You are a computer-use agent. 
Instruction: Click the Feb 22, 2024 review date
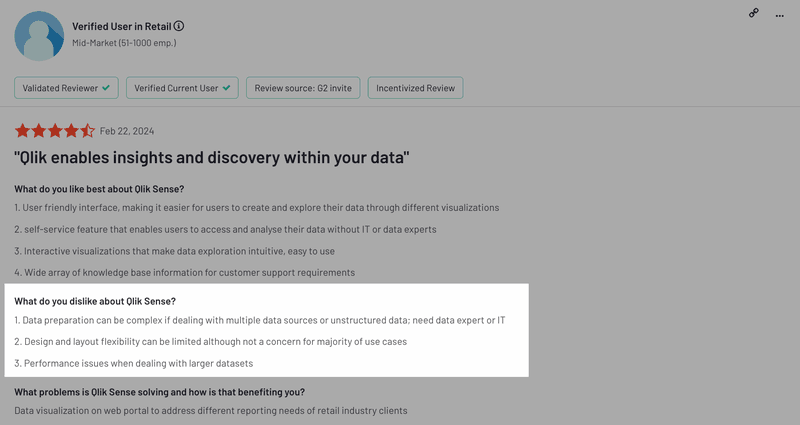(x=127, y=131)
